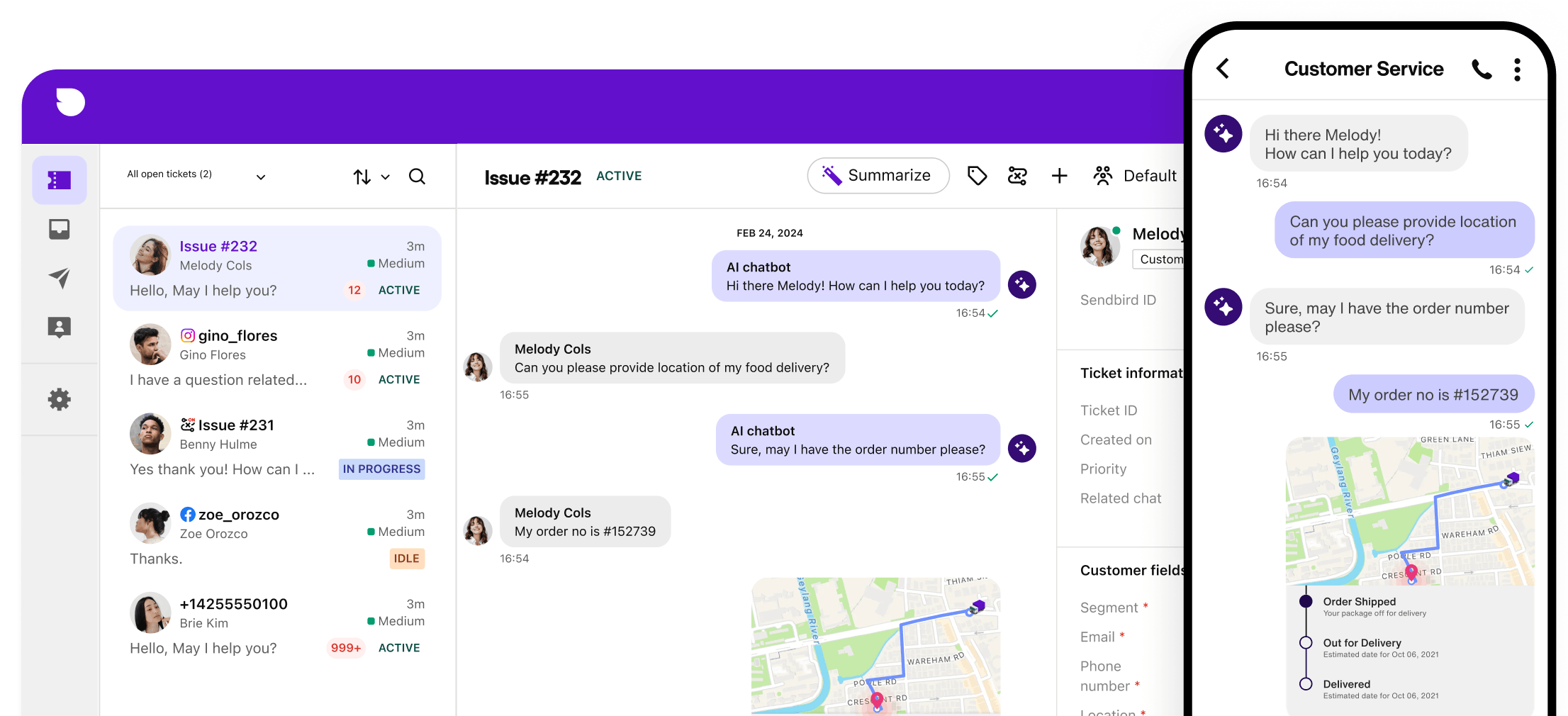Click the Summarize button
This screenshot has width=1568, height=716.
(x=878, y=176)
